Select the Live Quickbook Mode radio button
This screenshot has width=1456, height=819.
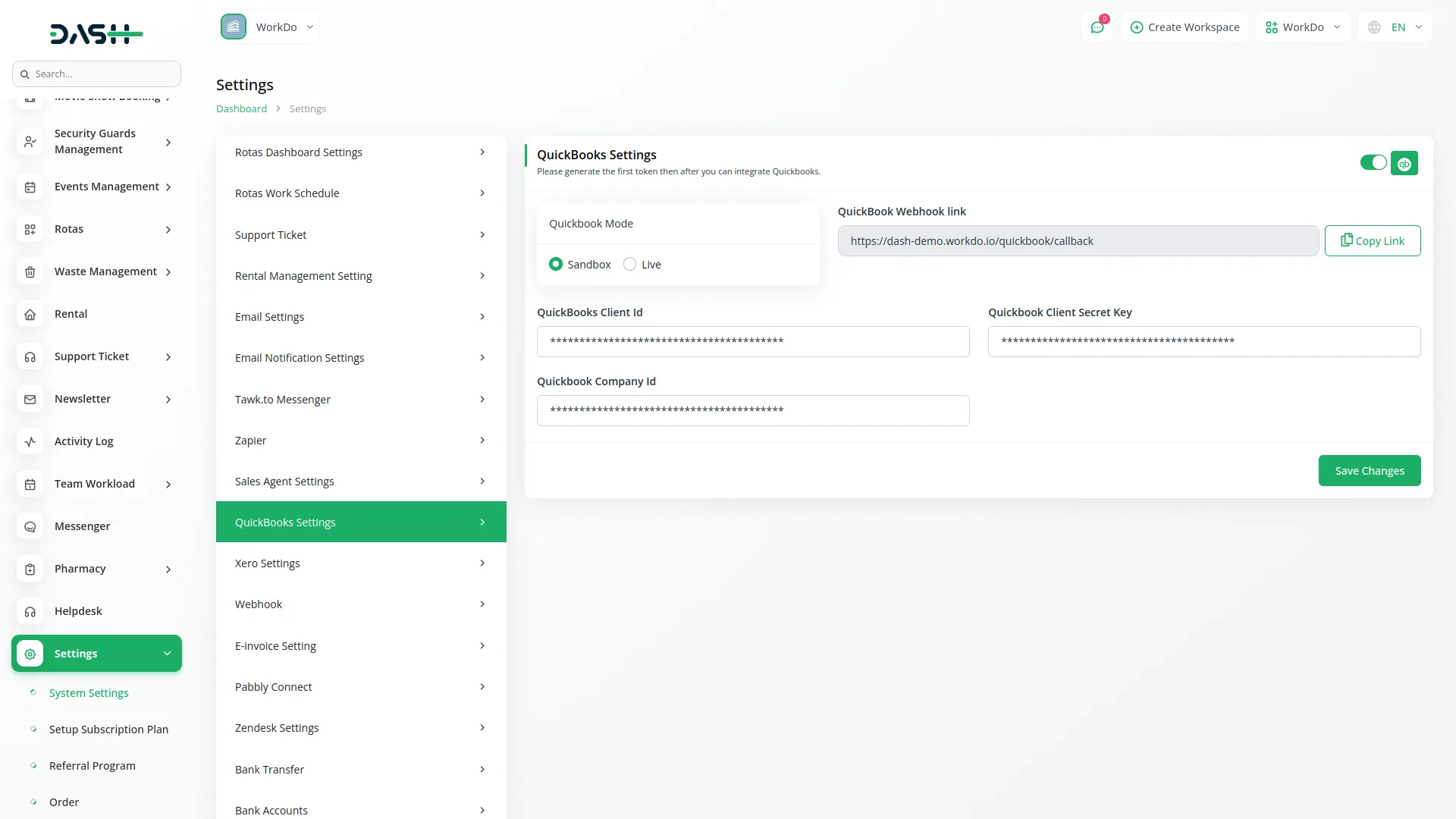630,264
